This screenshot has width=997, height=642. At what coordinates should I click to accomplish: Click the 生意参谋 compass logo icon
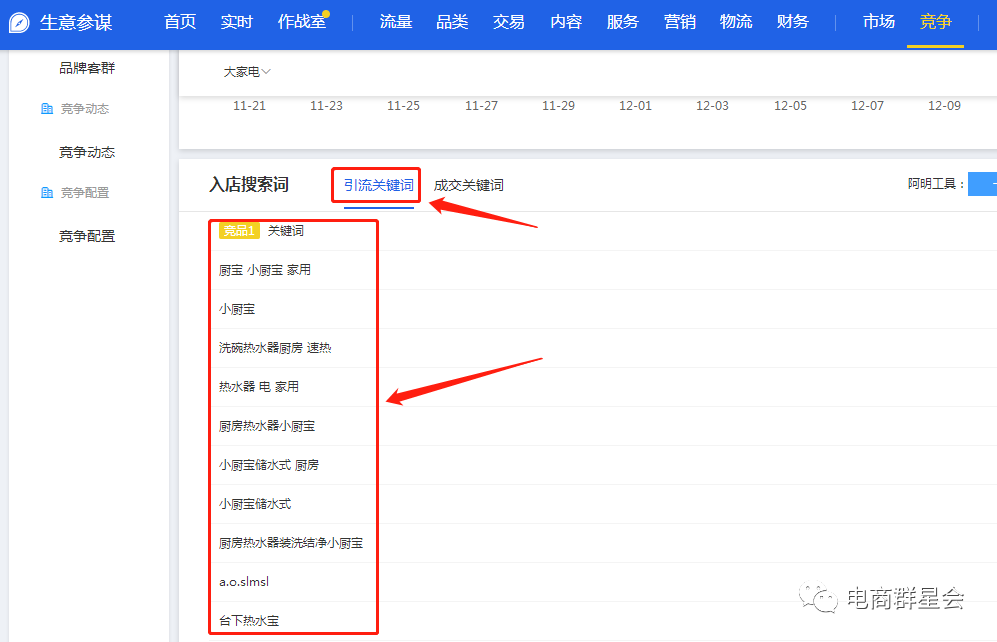point(19,22)
